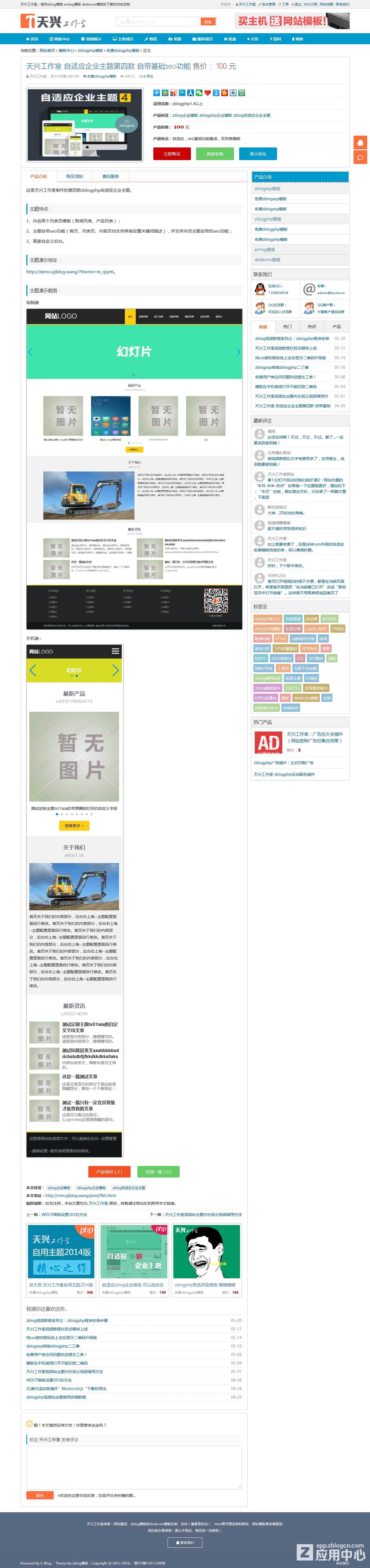Image resolution: width=370 pixels, height=1568 pixels.
Task: Open article zblogasp转换zblogphp二三事 in sidebar
Action: click(x=282, y=368)
